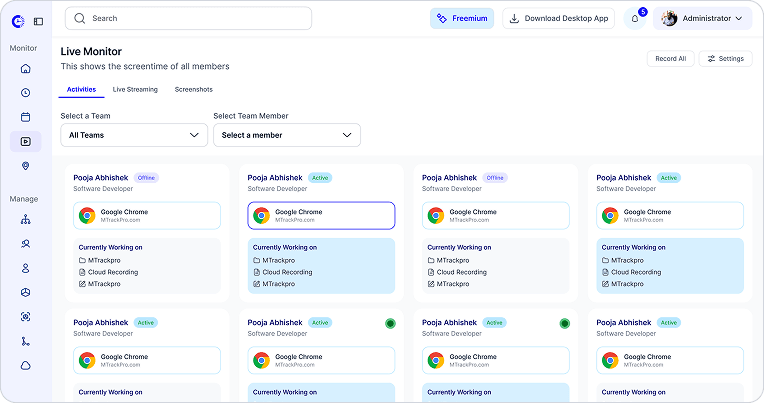Open the Select a member dropdown
The width and height of the screenshot is (764, 403).
[287, 135]
